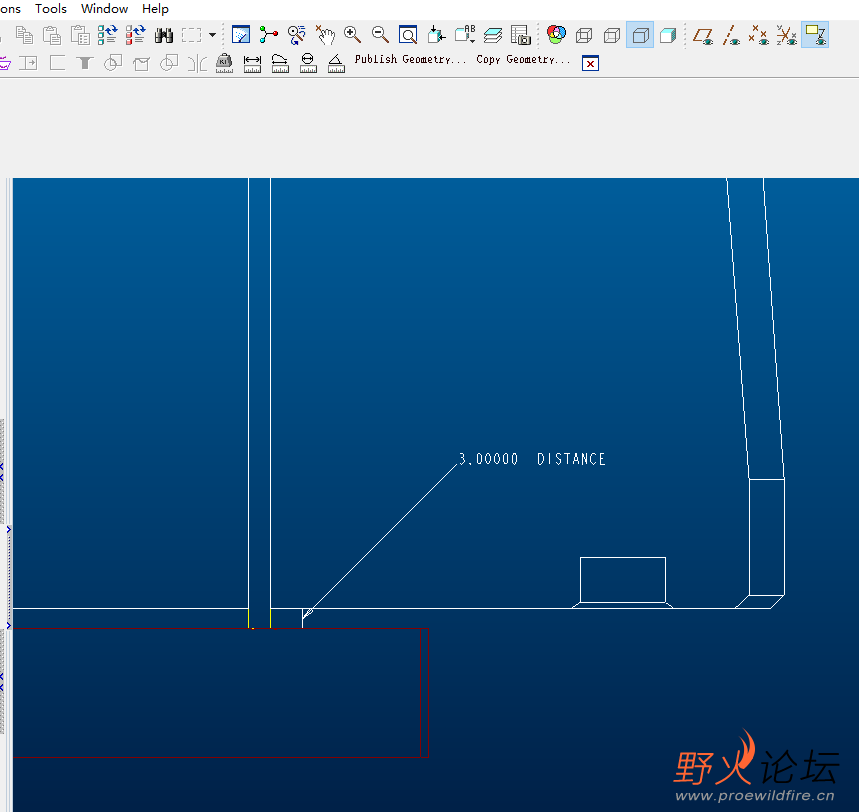The image size is (859, 812).
Task: Click the curve Length measure icon
Action: [x=280, y=64]
